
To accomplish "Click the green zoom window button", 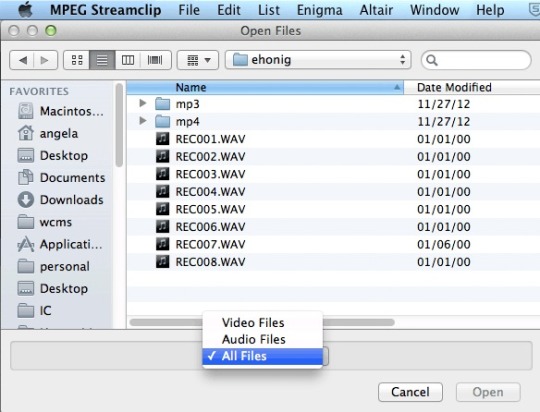I will tap(51, 31).
